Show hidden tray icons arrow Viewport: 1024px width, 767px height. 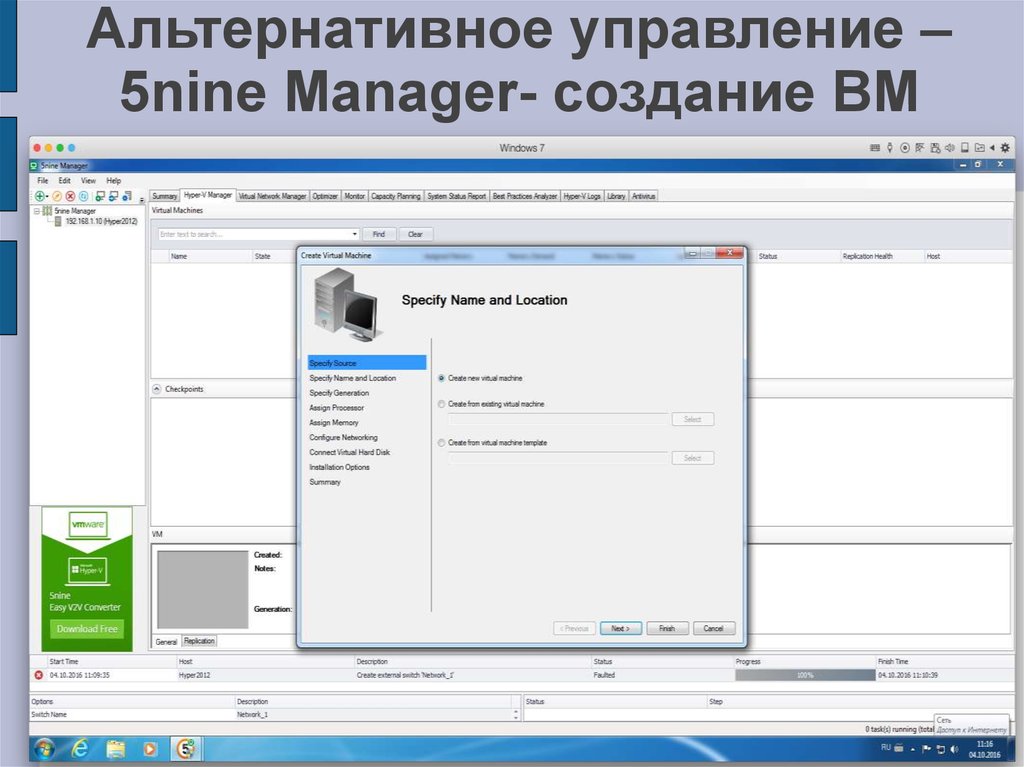pyautogui.click(x=912, y=749)
